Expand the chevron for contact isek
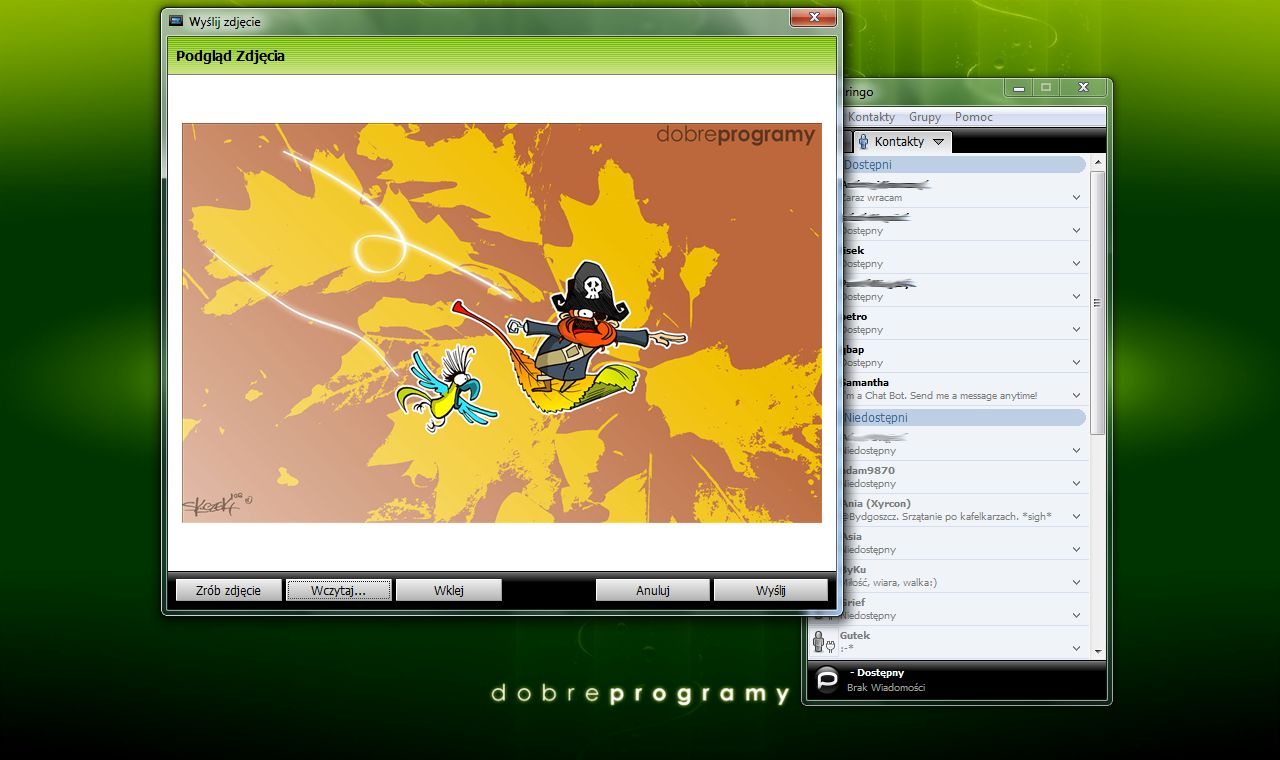The image size is (1280, 760). 1076,263
